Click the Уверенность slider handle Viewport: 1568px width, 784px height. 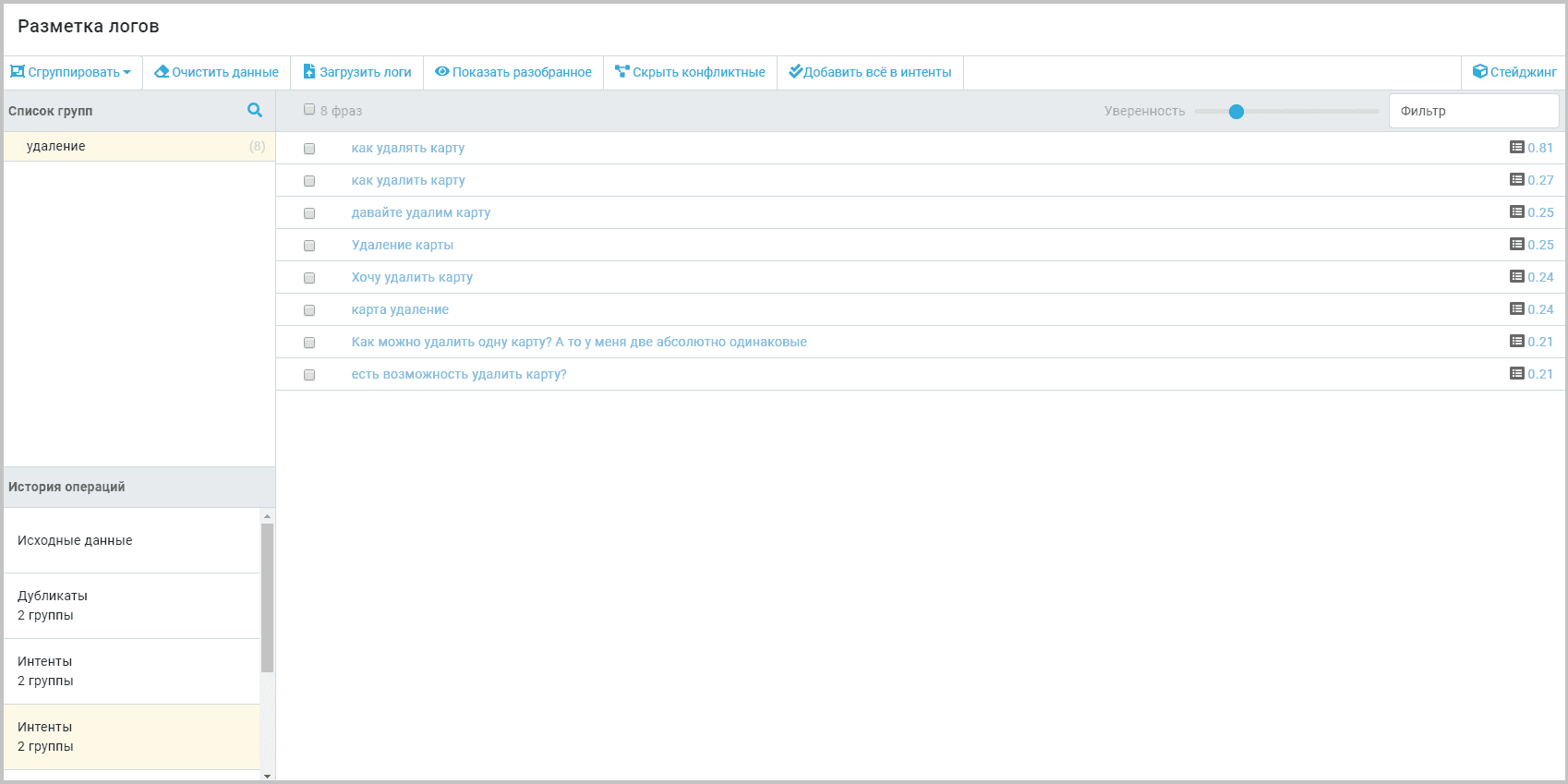click(1236, 112)
